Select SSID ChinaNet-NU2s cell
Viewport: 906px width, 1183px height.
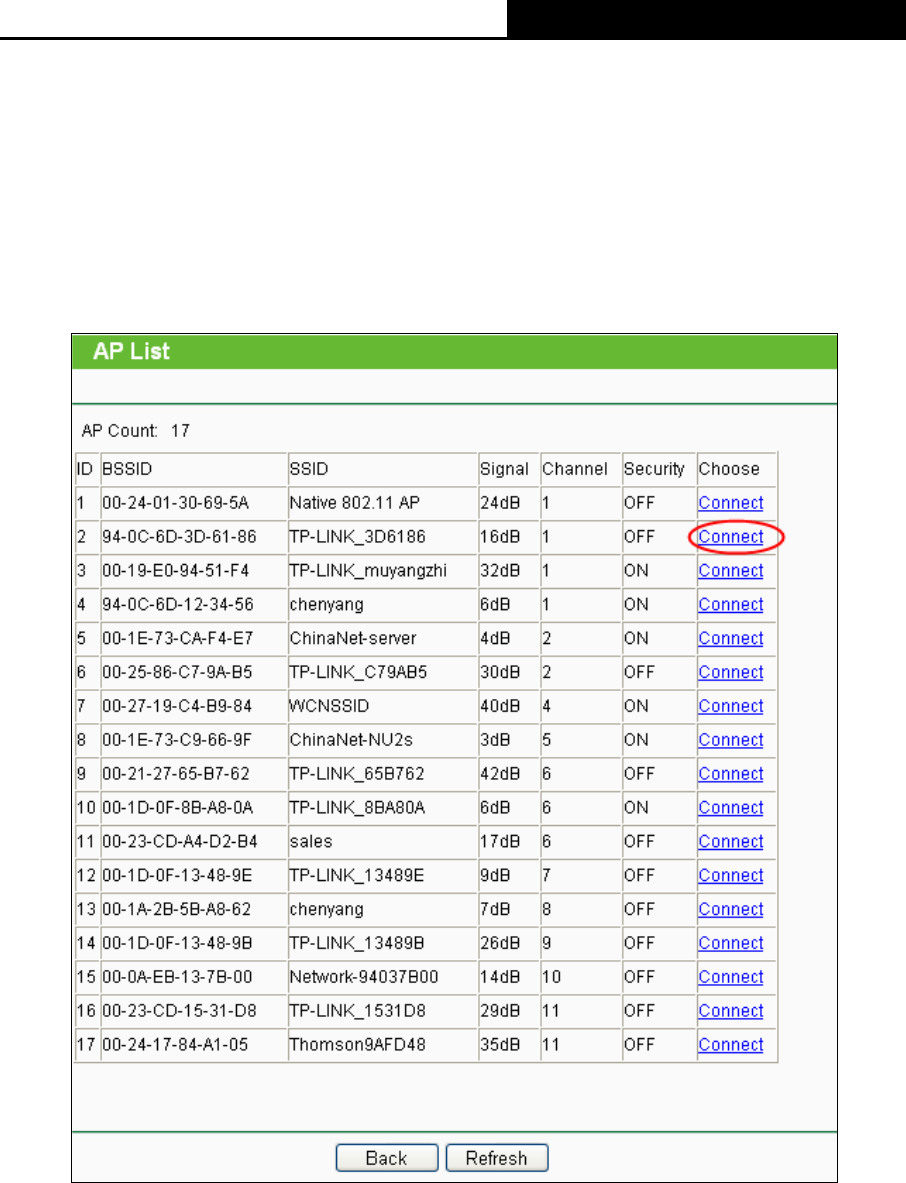[382, 741]
